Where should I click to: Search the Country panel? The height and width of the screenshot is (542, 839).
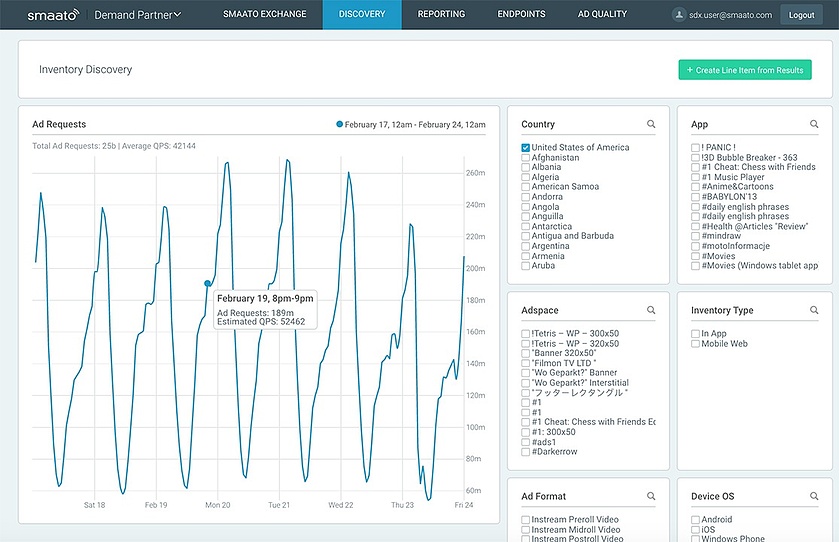[651, 124]
